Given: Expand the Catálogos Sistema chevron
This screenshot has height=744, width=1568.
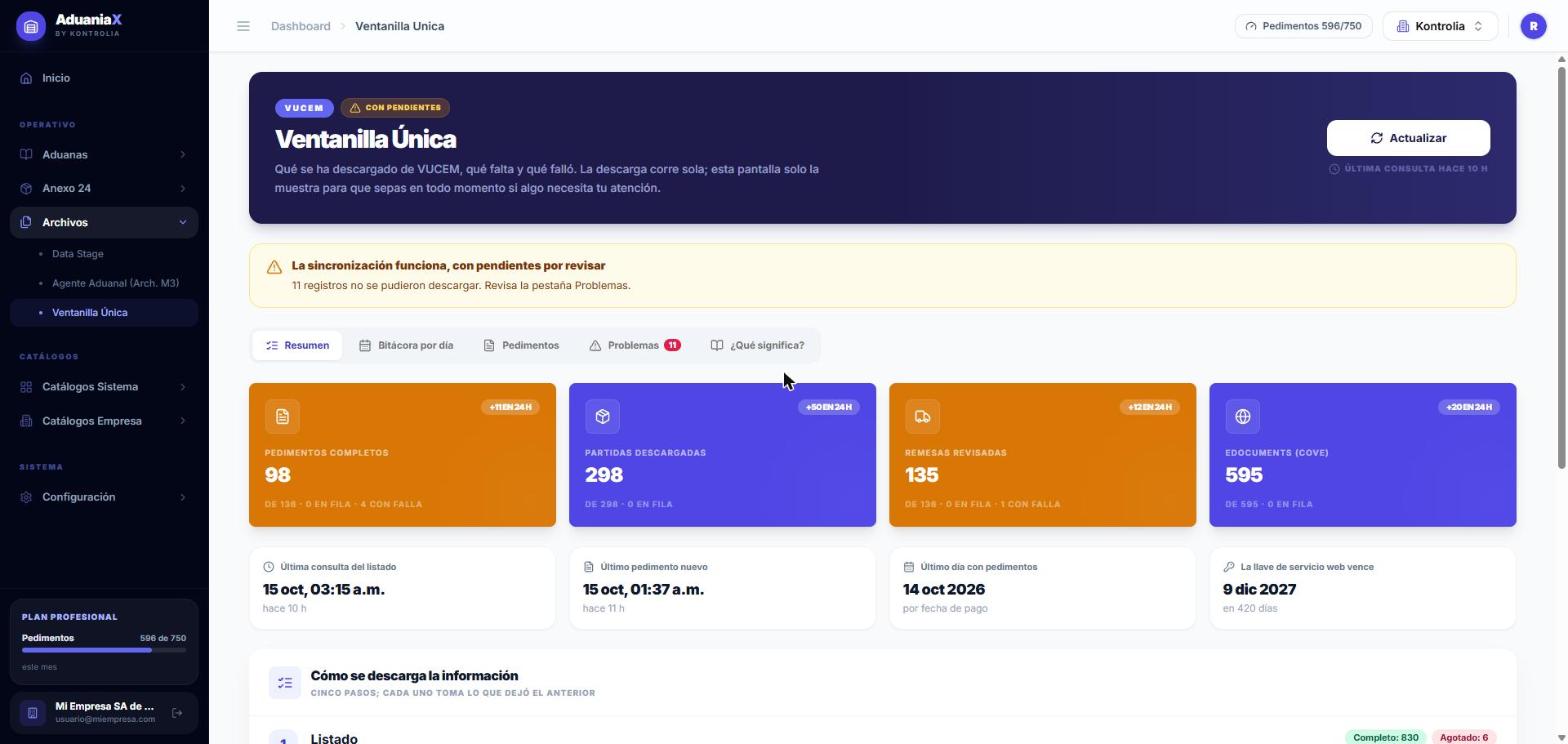Looking at the screenshot, I should 183,387.
